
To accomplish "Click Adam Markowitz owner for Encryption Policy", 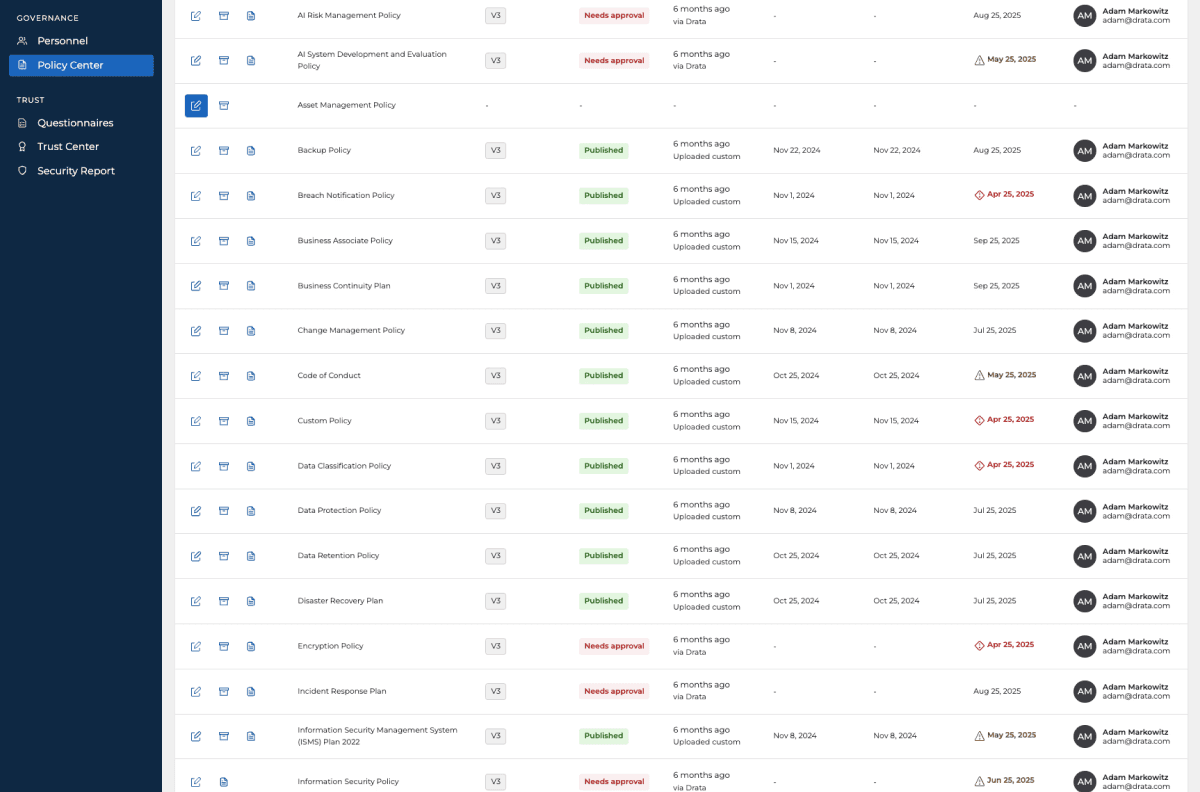I will (1135, 642).
